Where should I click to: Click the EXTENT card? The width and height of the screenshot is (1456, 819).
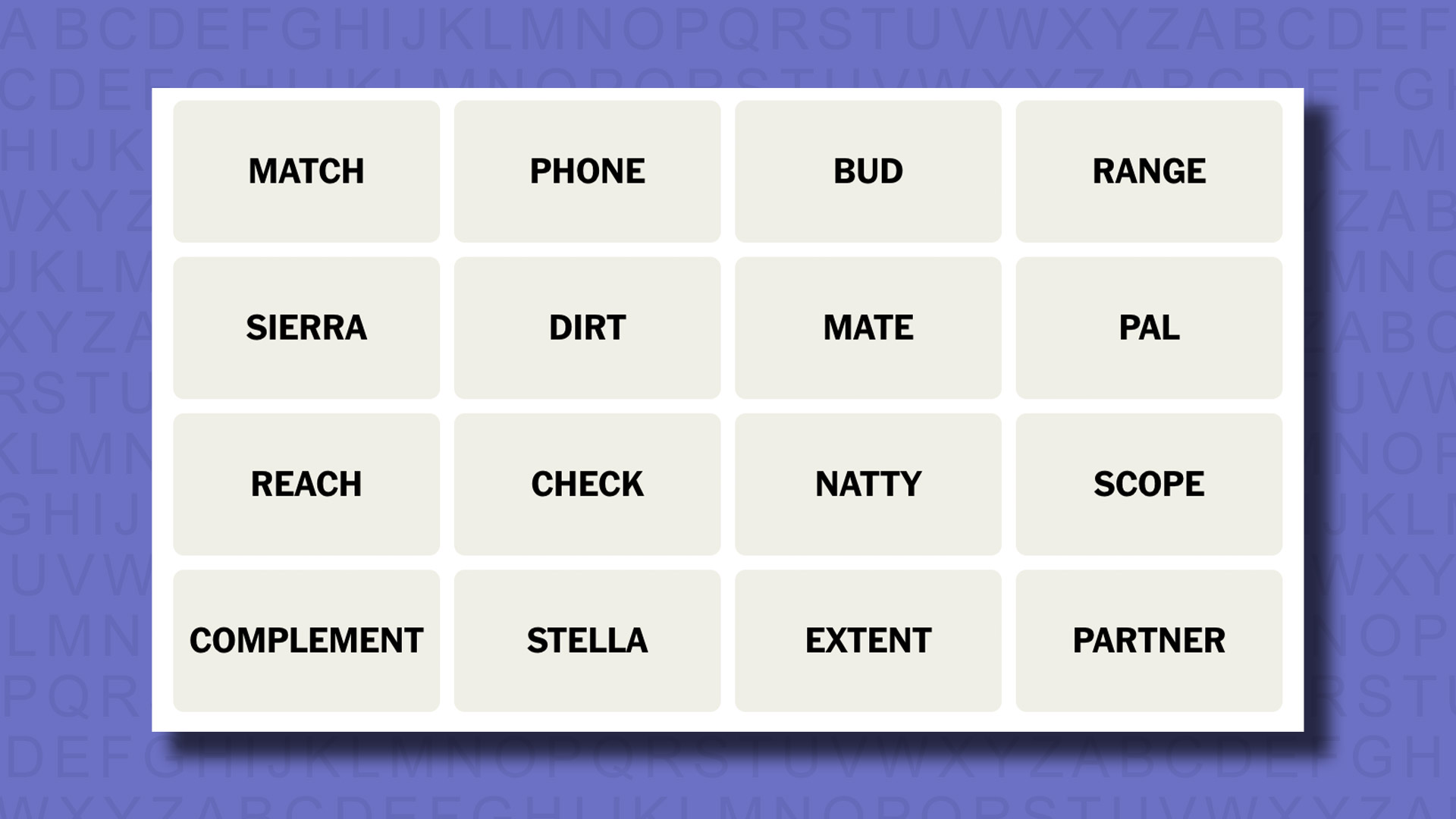click(868, 640)
